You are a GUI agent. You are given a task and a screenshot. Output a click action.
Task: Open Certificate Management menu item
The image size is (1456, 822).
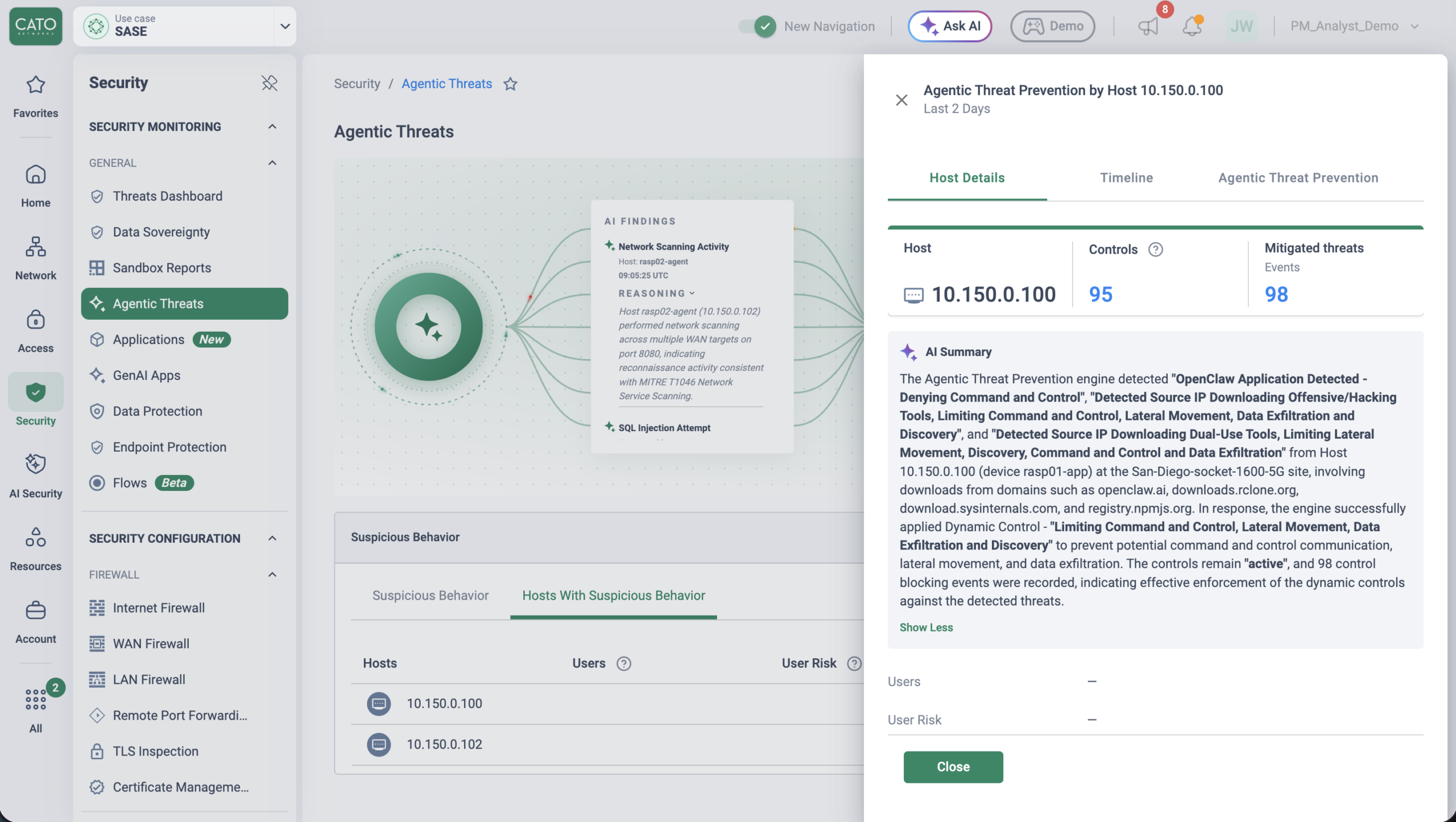pyautogui.click(x=184, y=787)
